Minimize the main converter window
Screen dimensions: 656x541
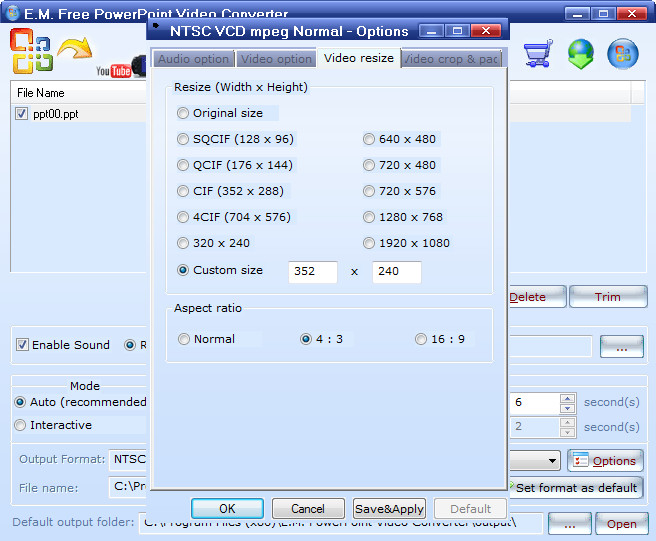click(x=577, y=14)
